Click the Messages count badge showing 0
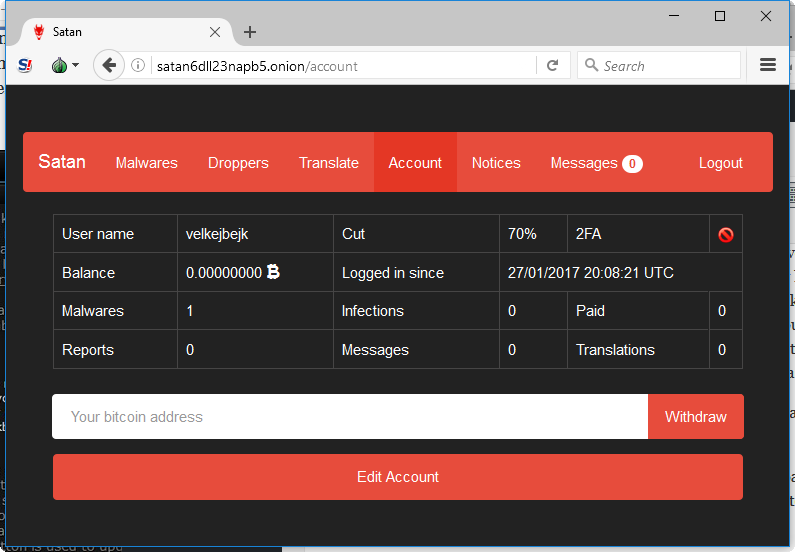This screenshot has width=795, height=552. pos(632,164)
